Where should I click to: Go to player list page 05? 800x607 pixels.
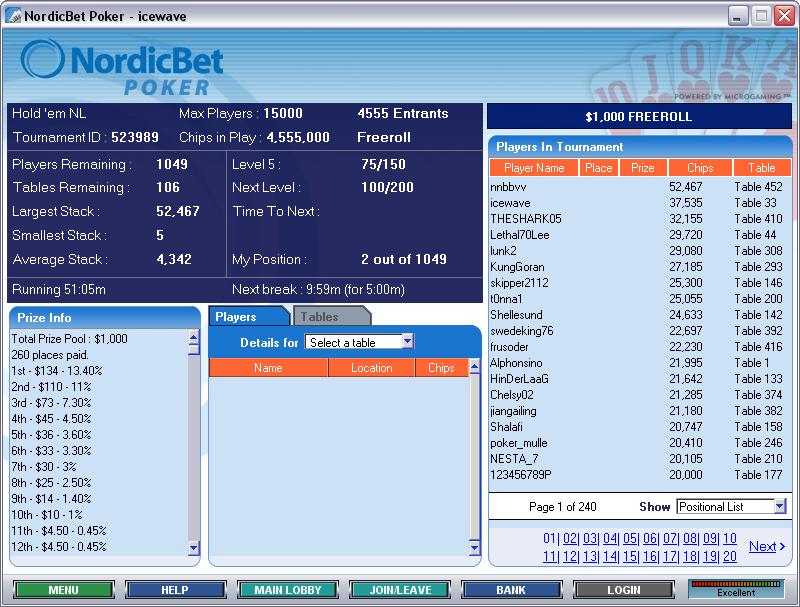point(630,538)
